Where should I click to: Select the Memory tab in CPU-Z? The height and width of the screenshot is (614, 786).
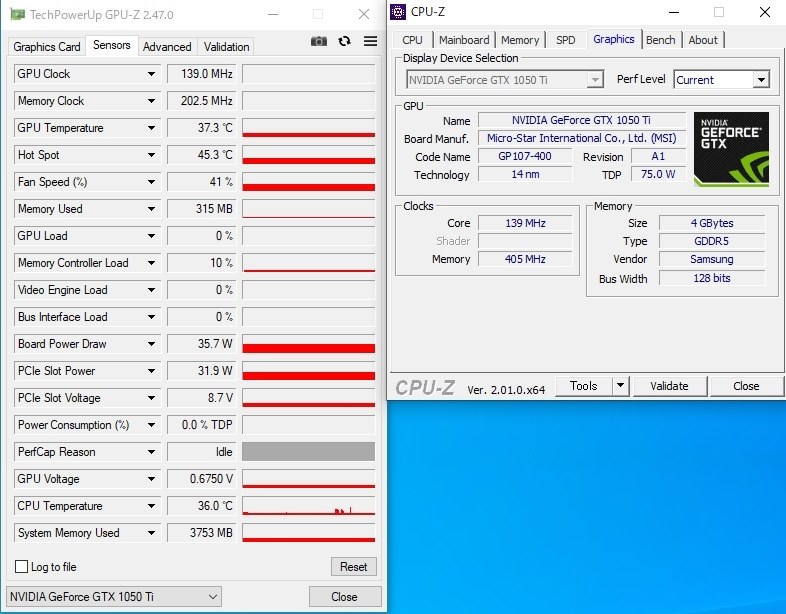520,40
